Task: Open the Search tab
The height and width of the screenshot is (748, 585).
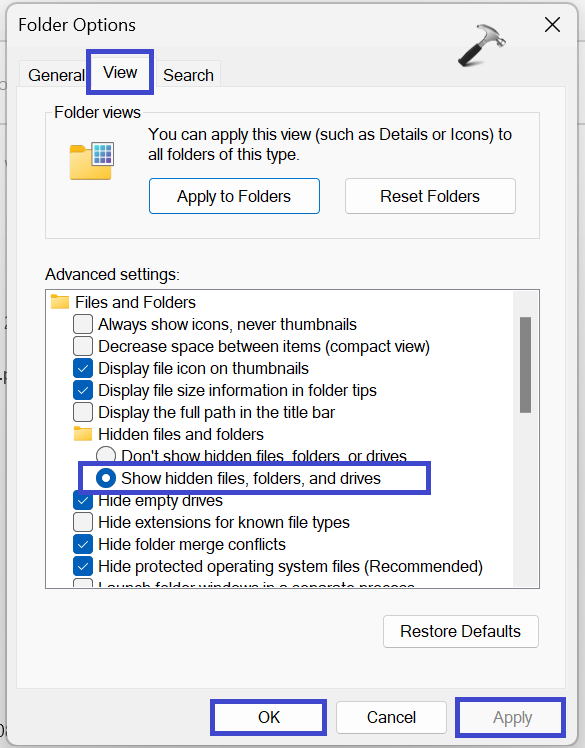Action: coord(188,75)
